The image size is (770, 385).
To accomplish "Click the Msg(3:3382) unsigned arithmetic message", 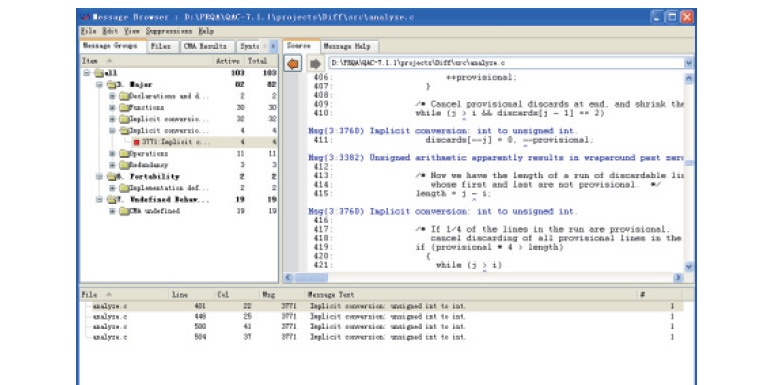I will pyautogui.click(x=495, y=158).
